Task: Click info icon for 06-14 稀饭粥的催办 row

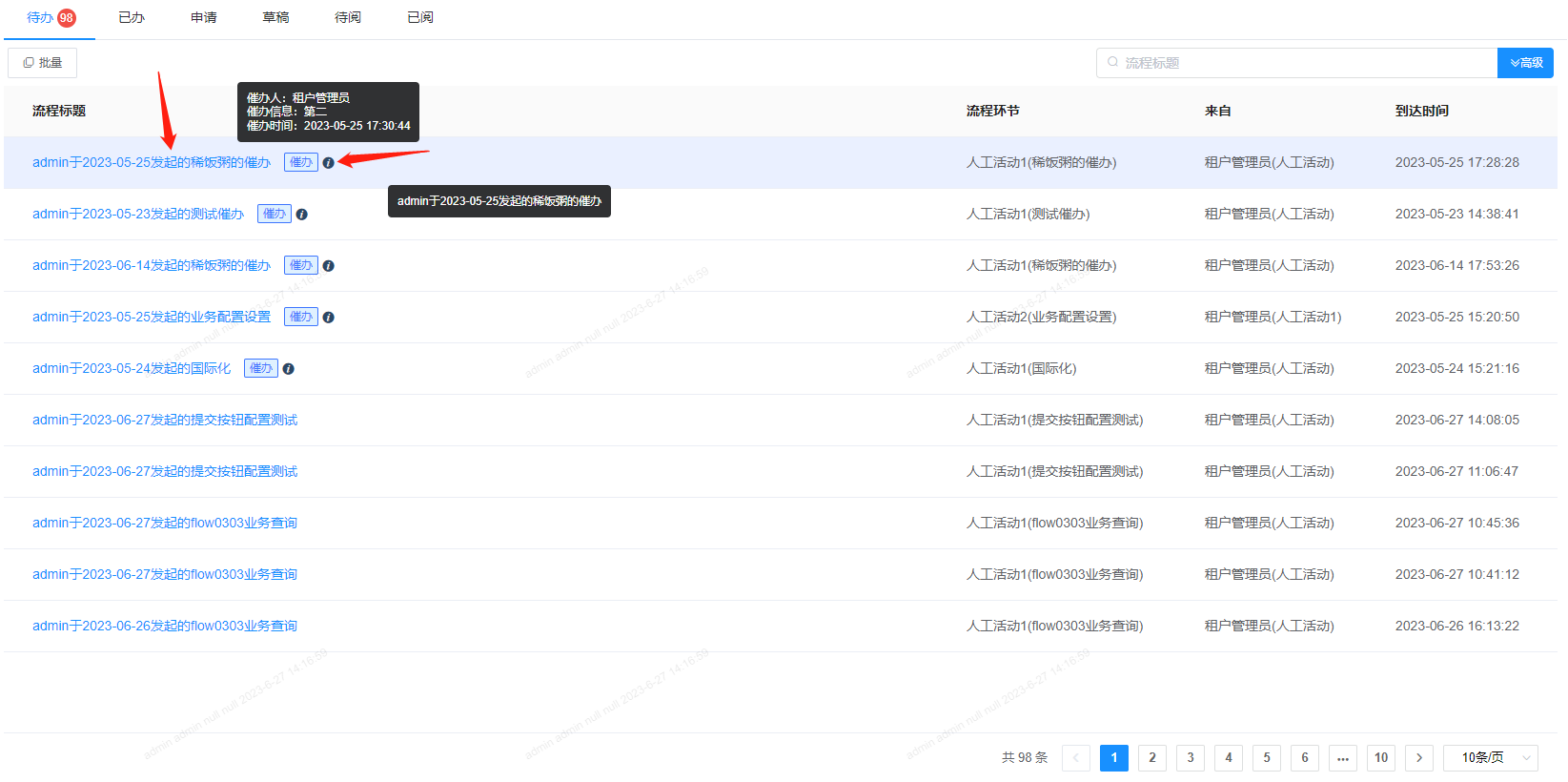Action: (328, 266)
